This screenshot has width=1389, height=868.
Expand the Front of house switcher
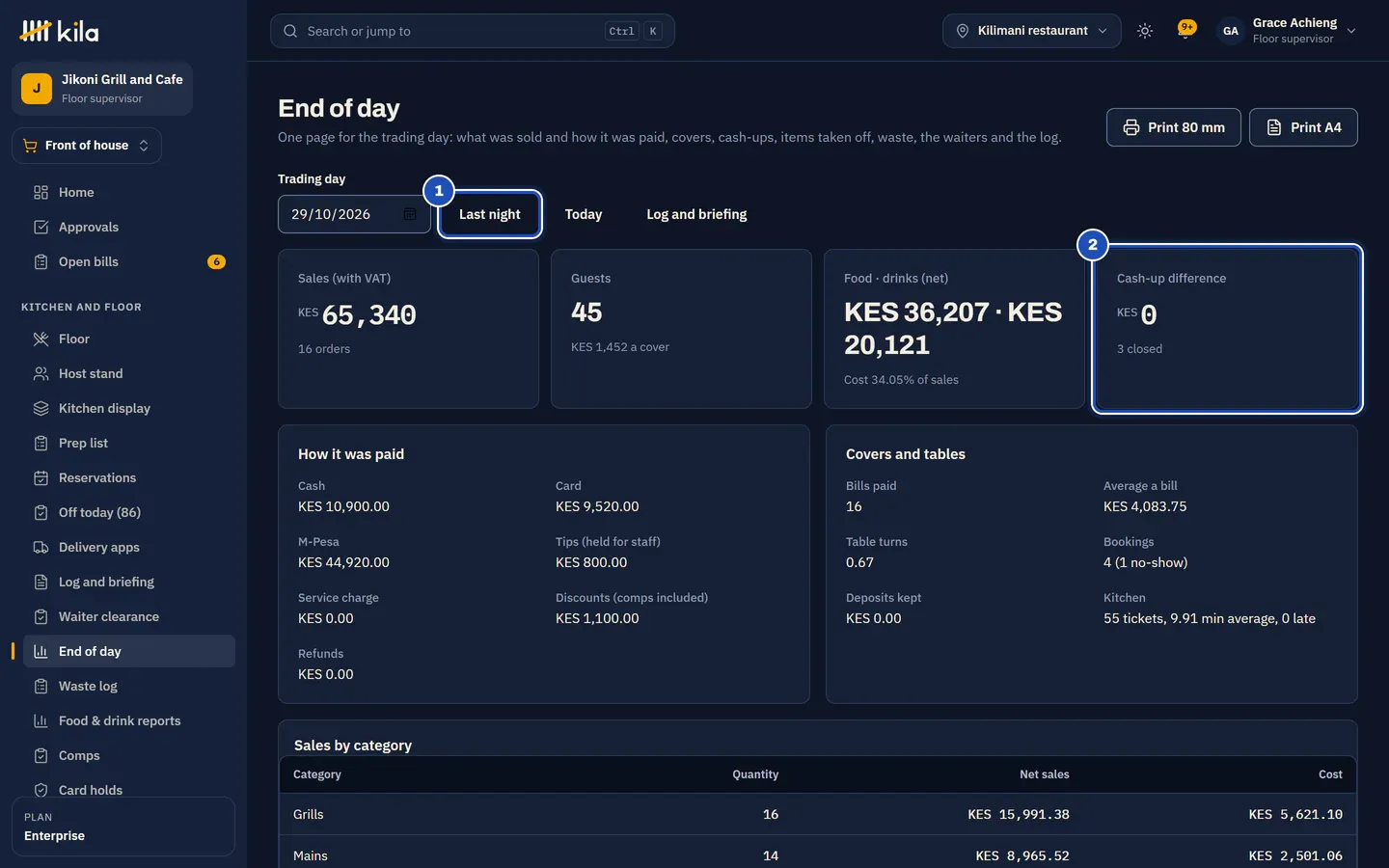87,146
